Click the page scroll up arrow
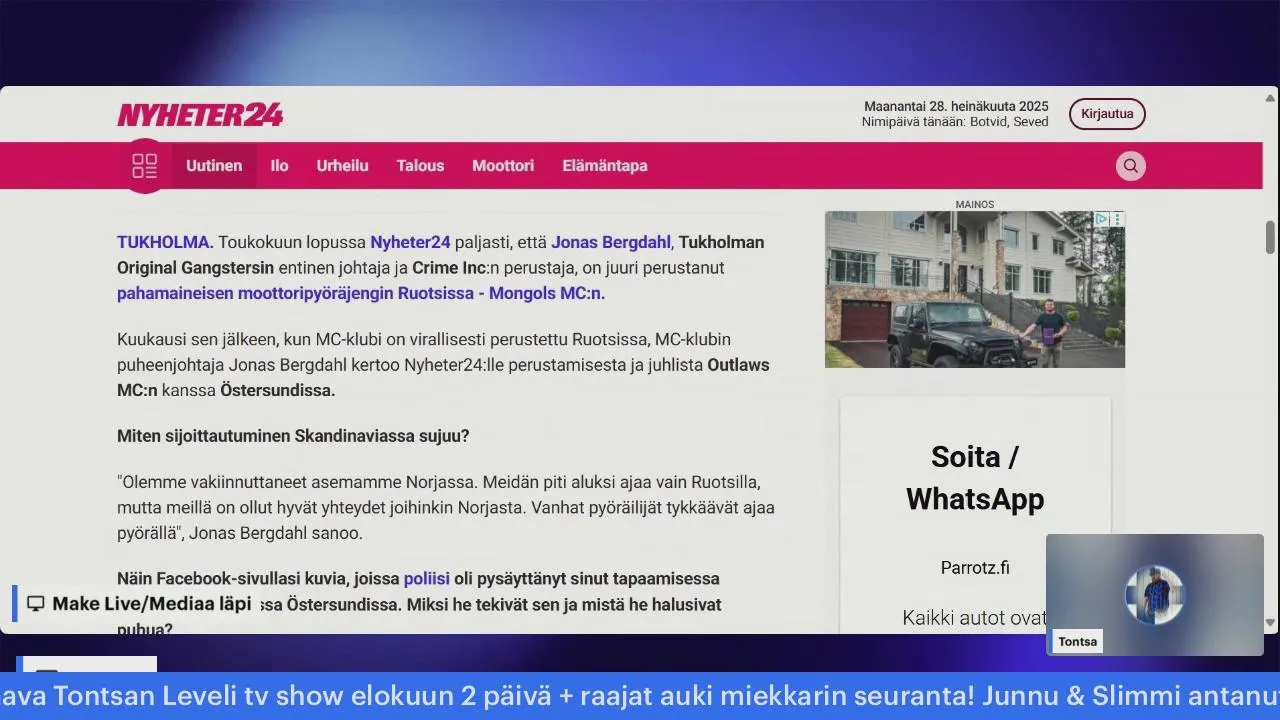1280x720 pixels. click(1270, 98)
